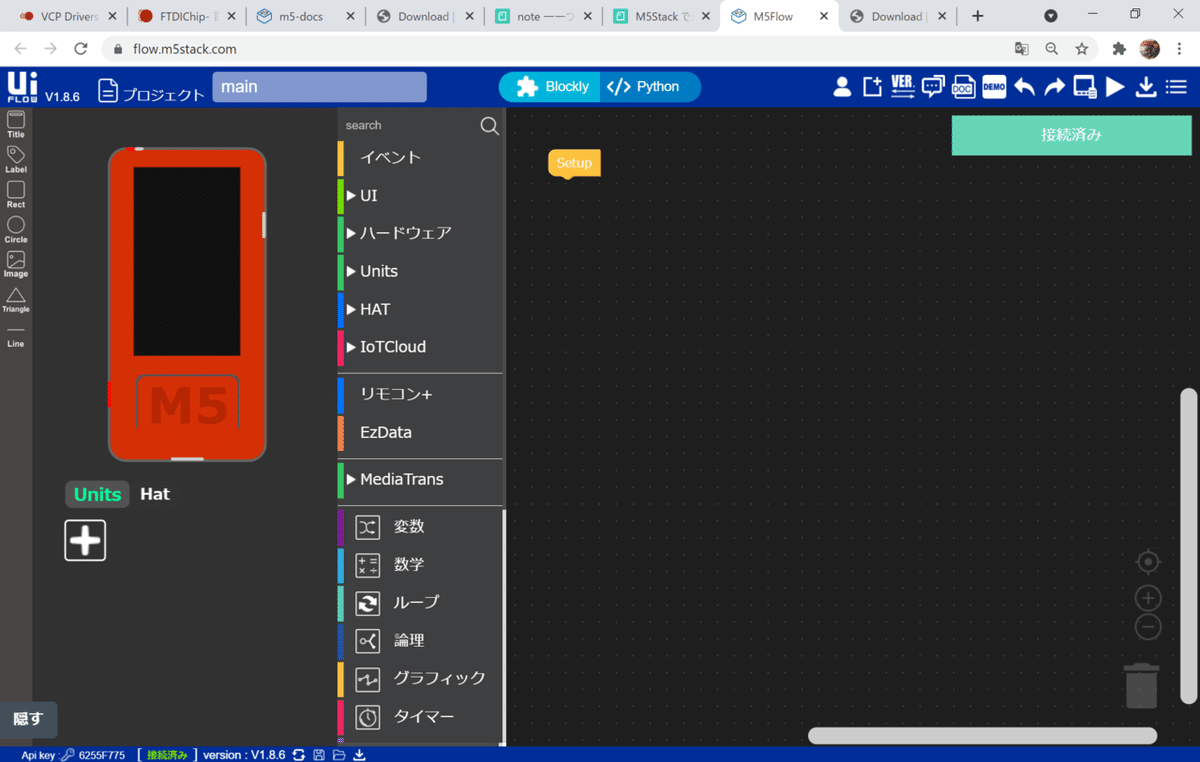Click the M5 button on device preview
This screenshot has height=762, width=1200.
point(188,405)
